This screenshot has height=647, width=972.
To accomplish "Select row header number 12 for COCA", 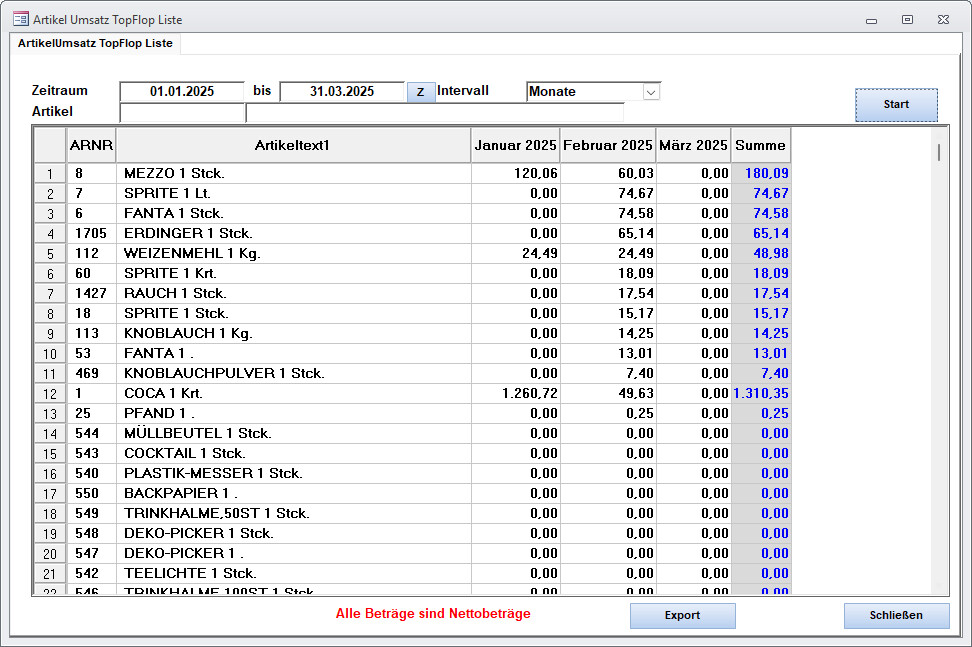I will point(50,394).
